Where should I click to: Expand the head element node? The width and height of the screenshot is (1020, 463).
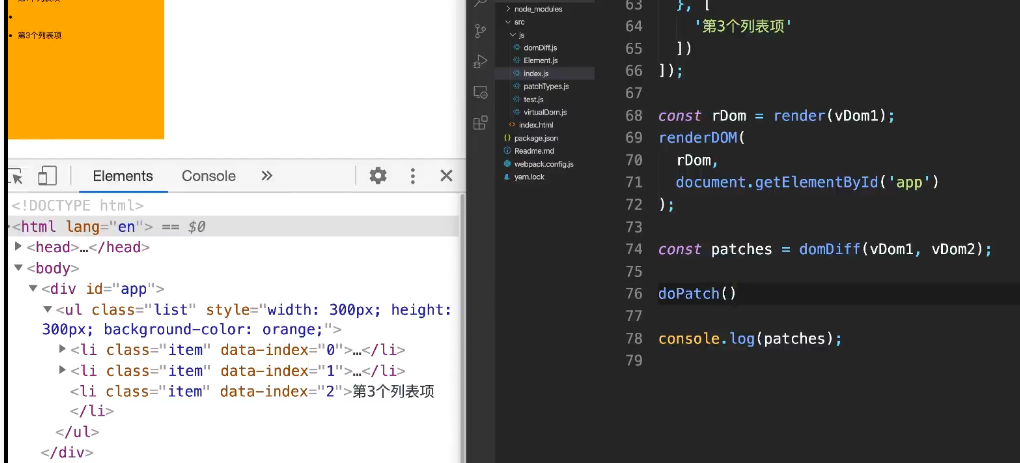(18, 246)
